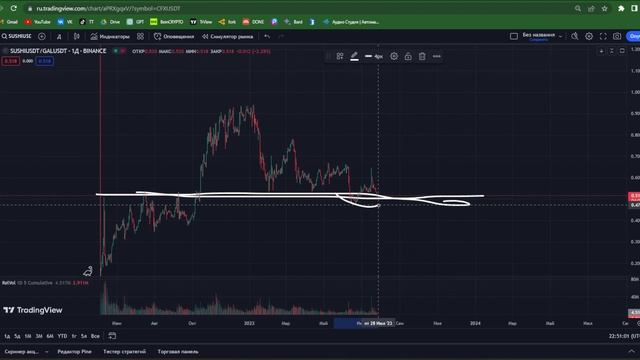Maximize the chart pane icon
640x360 pixels.
pos(622,51)
